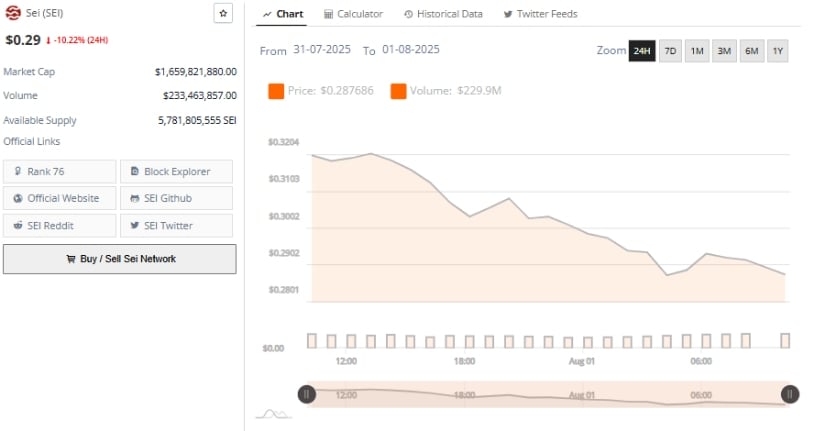Select the 1Y zoom range
The image size is (825, 431).
pyautogui.click(x=778, y=51)
